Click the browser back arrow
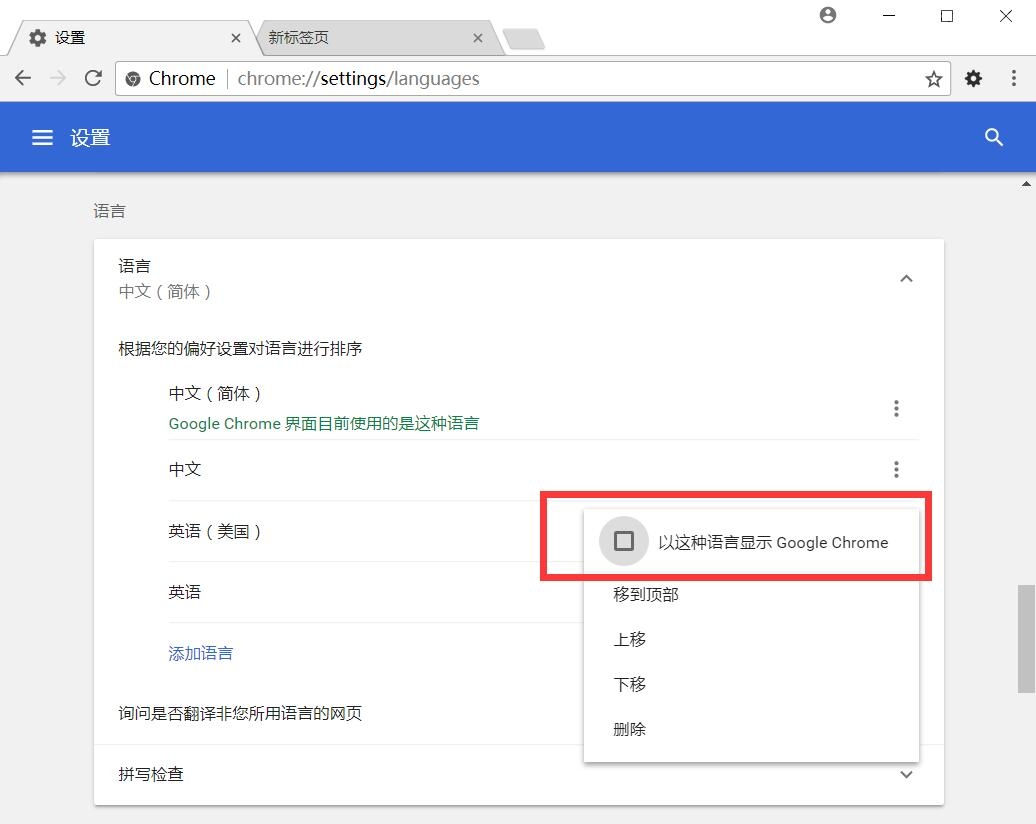The image size is (1036, 824). point(23,78)
